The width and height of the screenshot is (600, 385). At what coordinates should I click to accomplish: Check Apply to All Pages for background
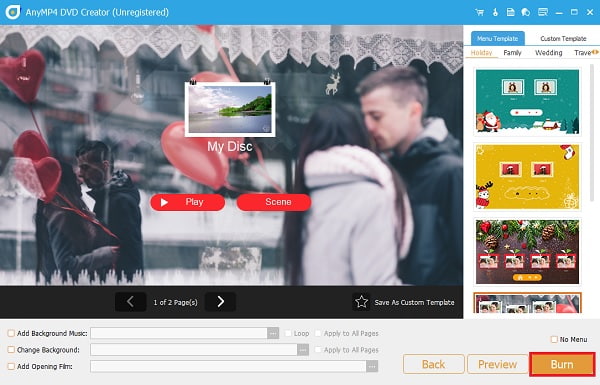pos(318,350)
